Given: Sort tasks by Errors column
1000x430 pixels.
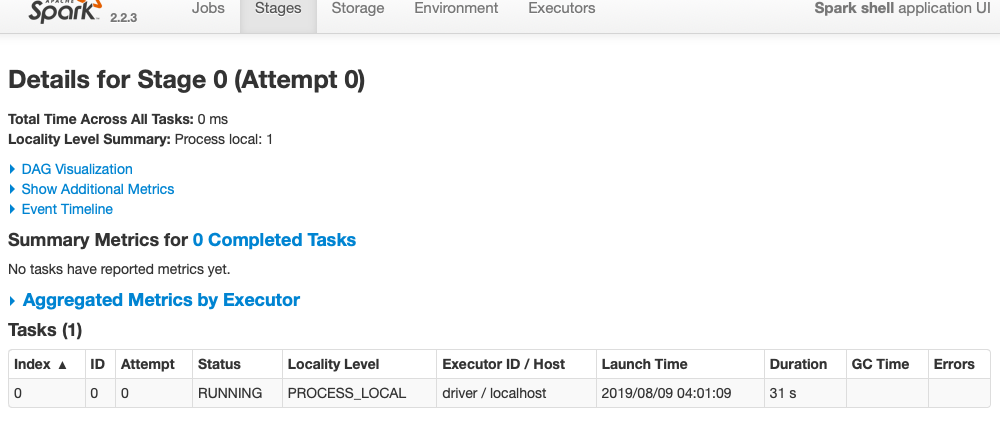Looking at the screenshot, I should click(959, 364).
